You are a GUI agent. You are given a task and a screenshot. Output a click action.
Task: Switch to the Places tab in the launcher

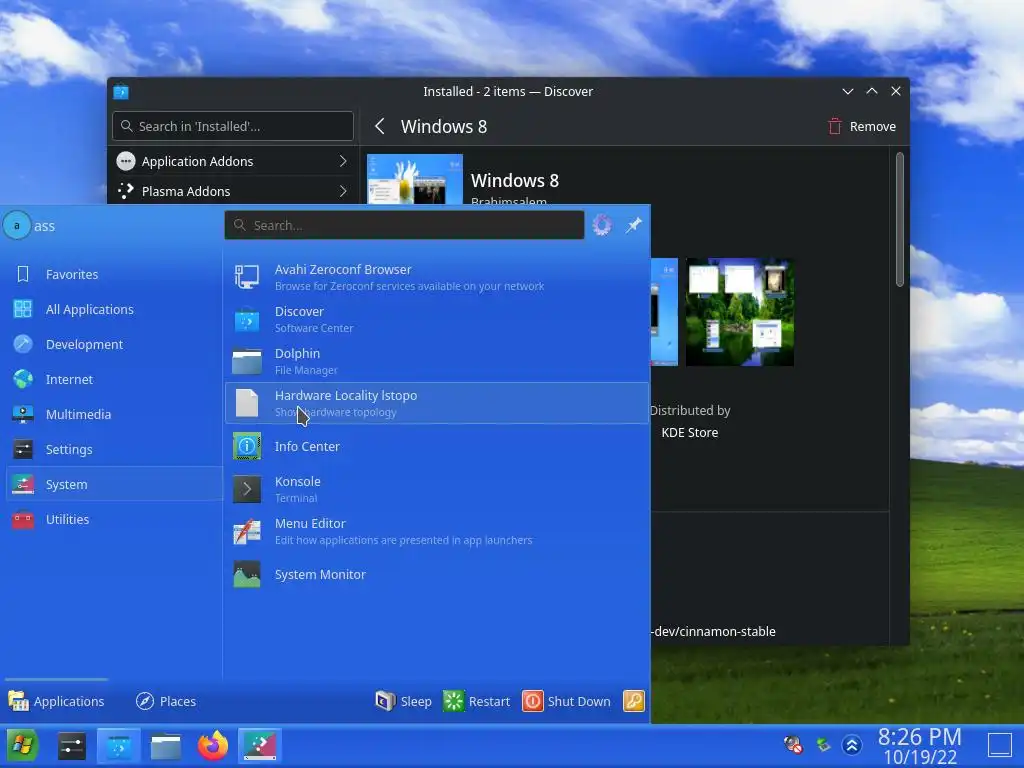(x=166, y=701)
